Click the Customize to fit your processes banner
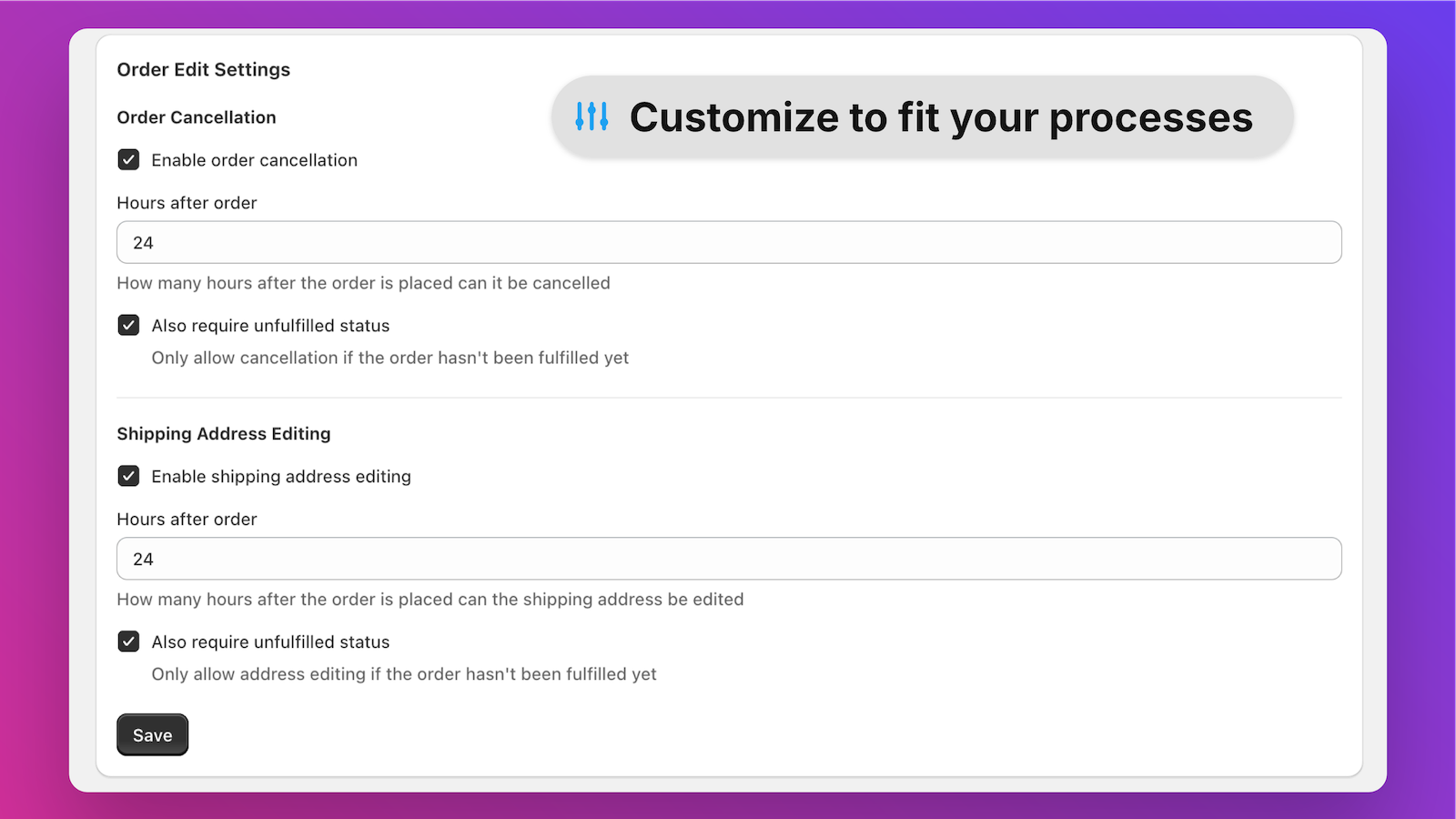The height and width of the screenshot is (819, 1456). [922, 116]
